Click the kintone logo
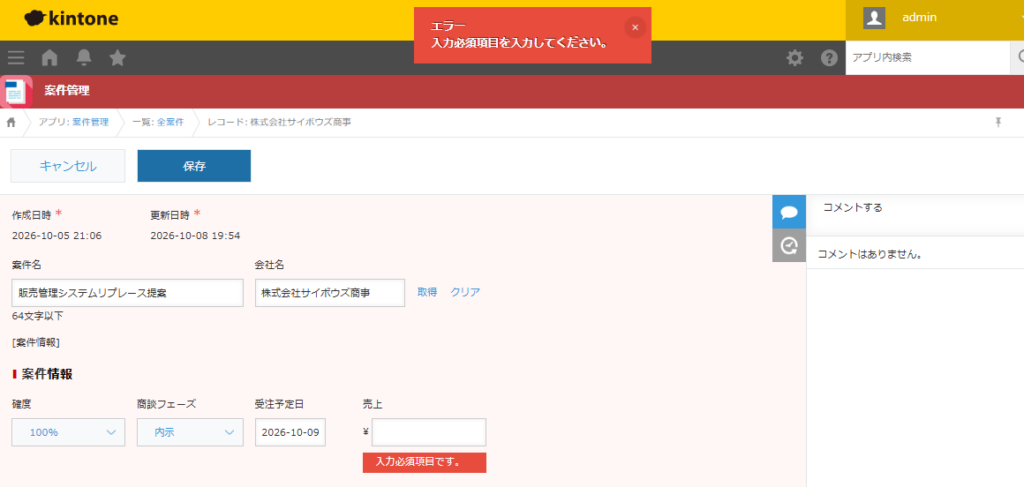1024x487 pixels. tap(71, 18)
